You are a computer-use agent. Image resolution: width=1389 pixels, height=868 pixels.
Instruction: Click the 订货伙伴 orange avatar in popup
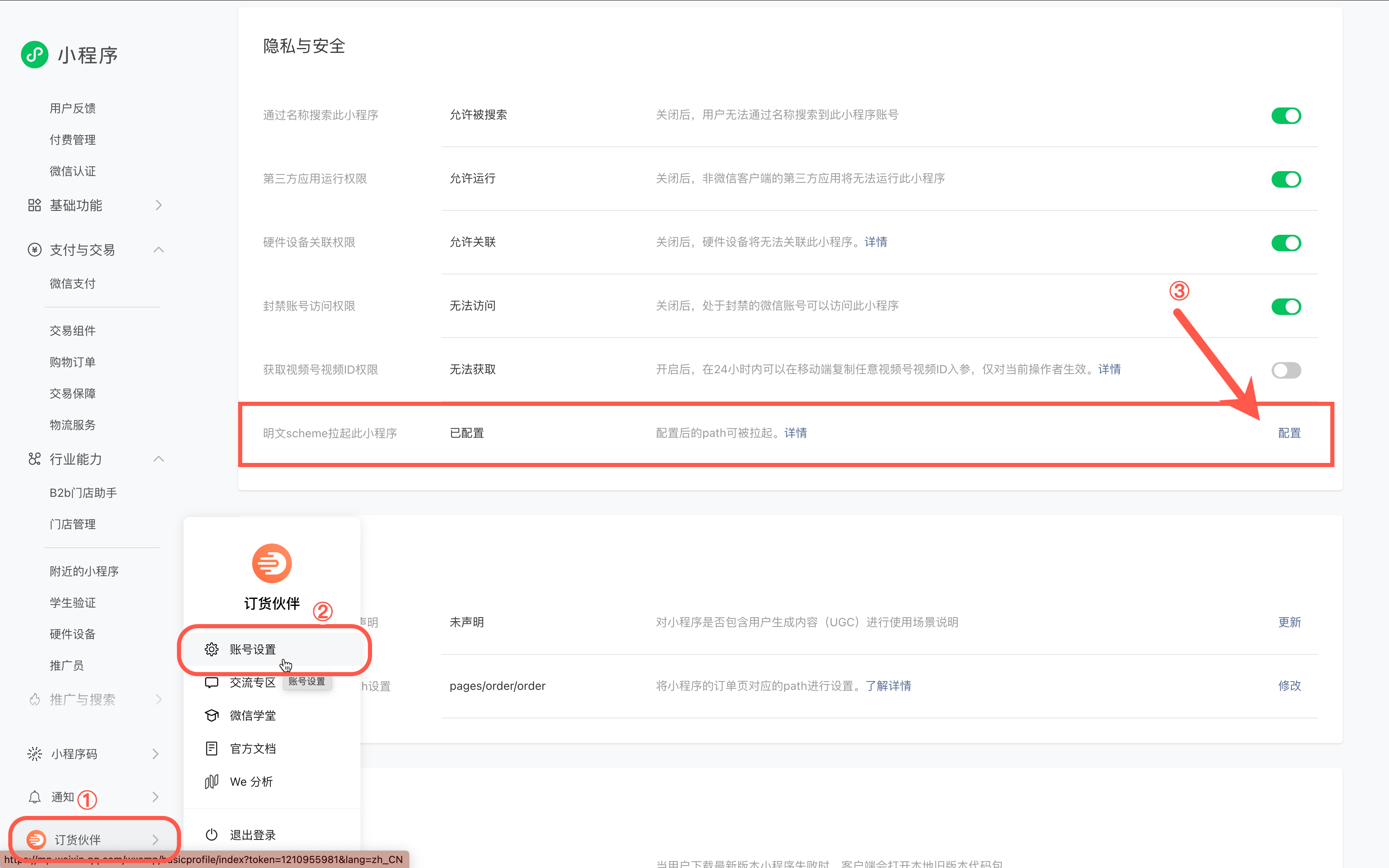click(272, 563)
